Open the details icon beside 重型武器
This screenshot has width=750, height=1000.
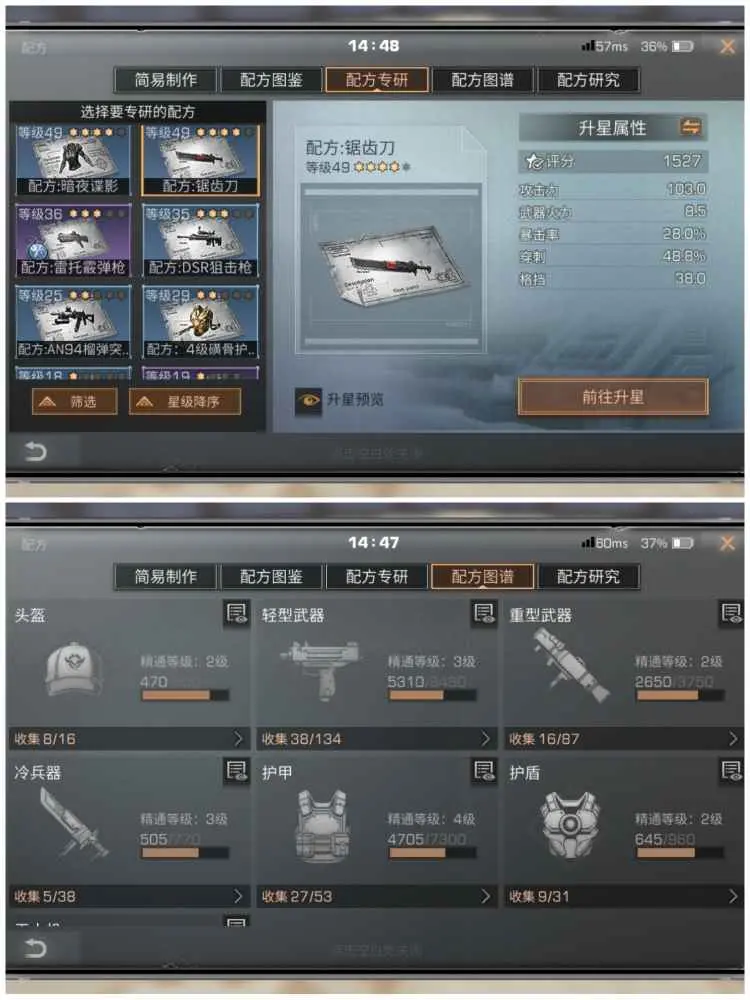click(x=731, y=613)
